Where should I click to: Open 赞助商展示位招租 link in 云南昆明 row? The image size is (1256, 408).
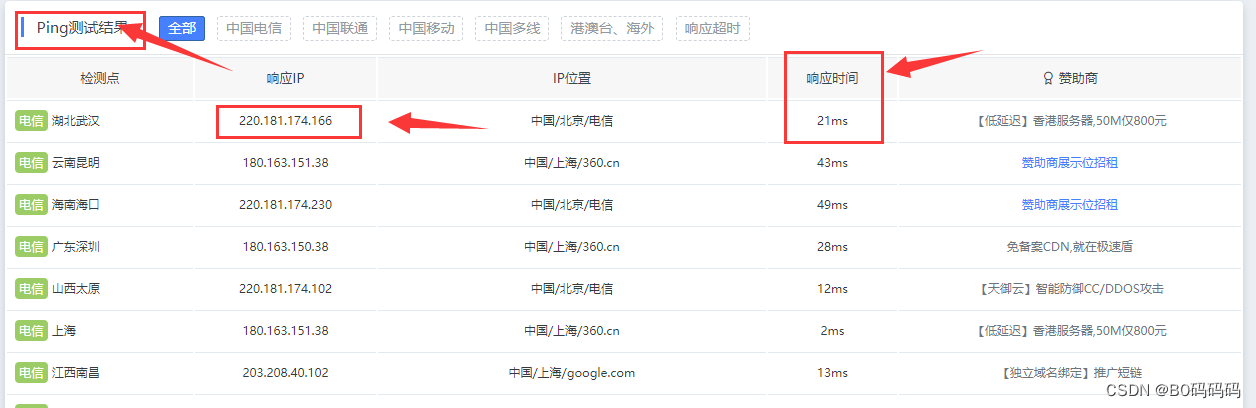pos(1070,163)
